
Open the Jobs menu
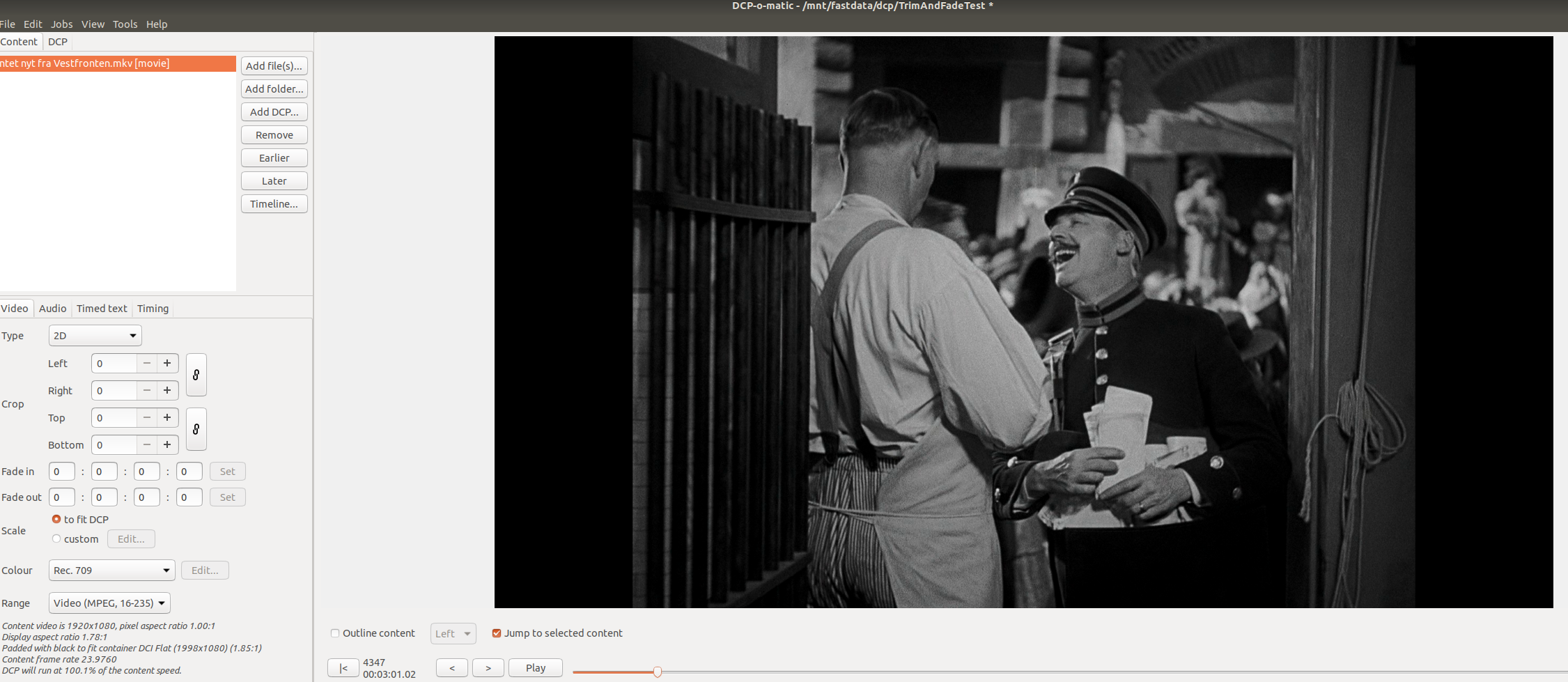point(61,24)
